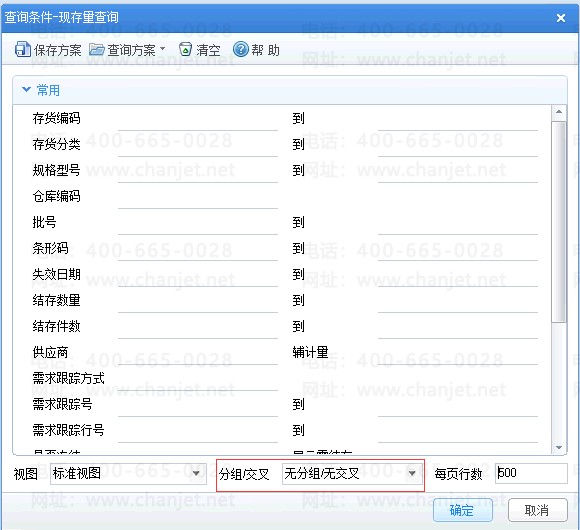Click the 清空 clear icon
This screenshot has width=580, height=530.
pos(185,49)
